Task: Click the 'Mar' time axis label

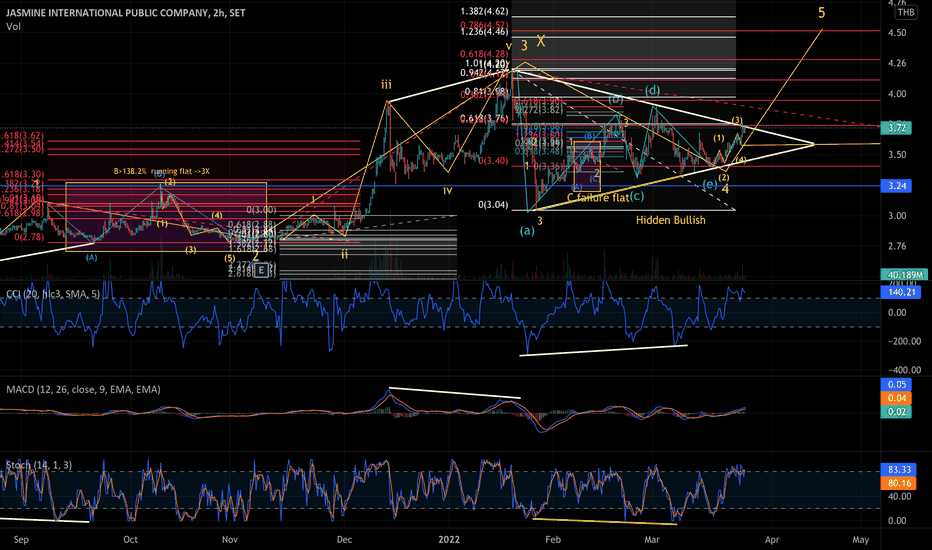Action: 652,540
